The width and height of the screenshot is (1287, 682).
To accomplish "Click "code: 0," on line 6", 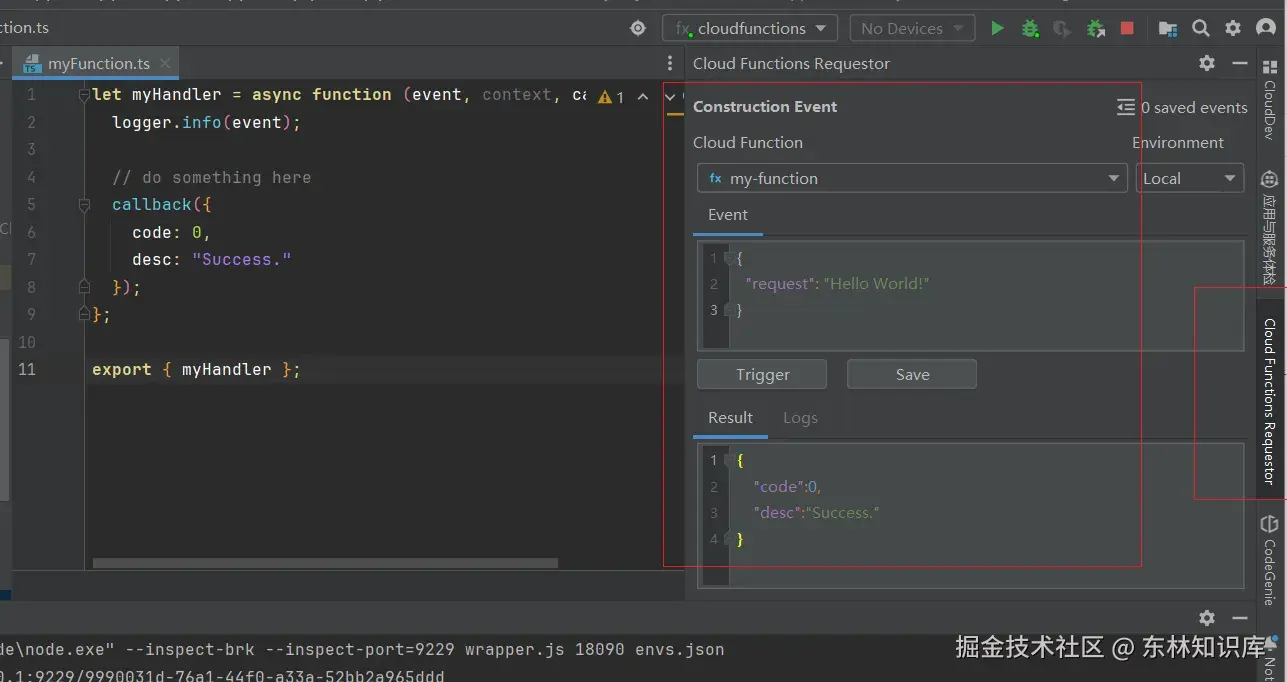I will [x=171, y=232].
